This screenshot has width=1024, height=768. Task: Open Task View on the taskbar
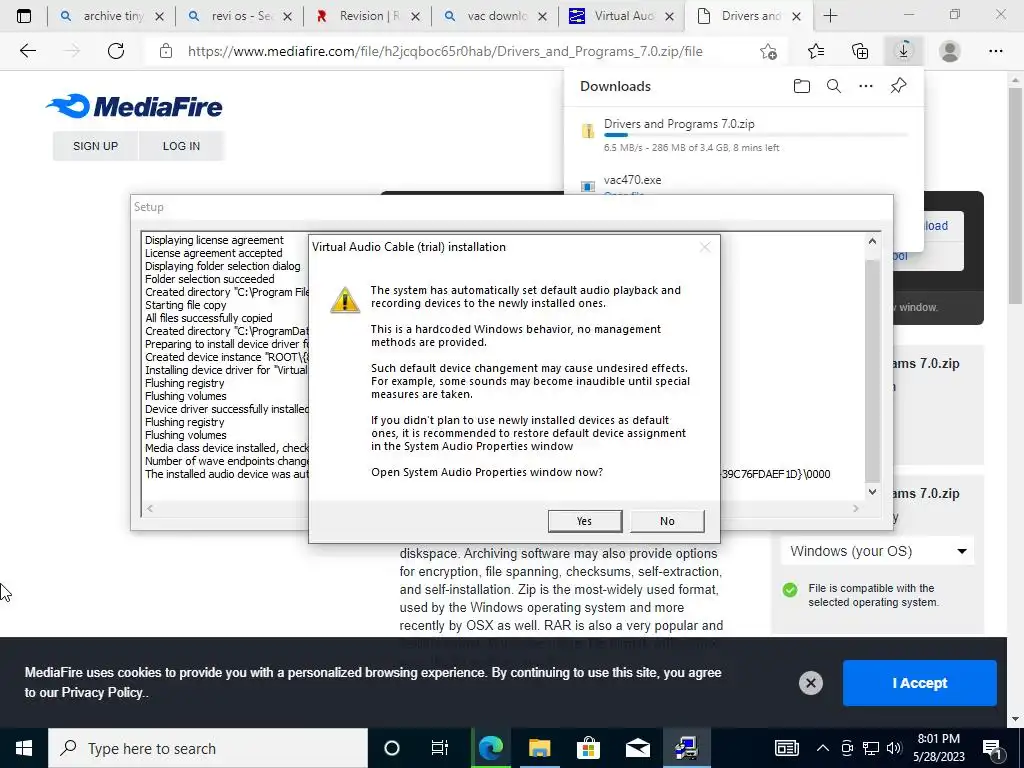pos(440,748)
